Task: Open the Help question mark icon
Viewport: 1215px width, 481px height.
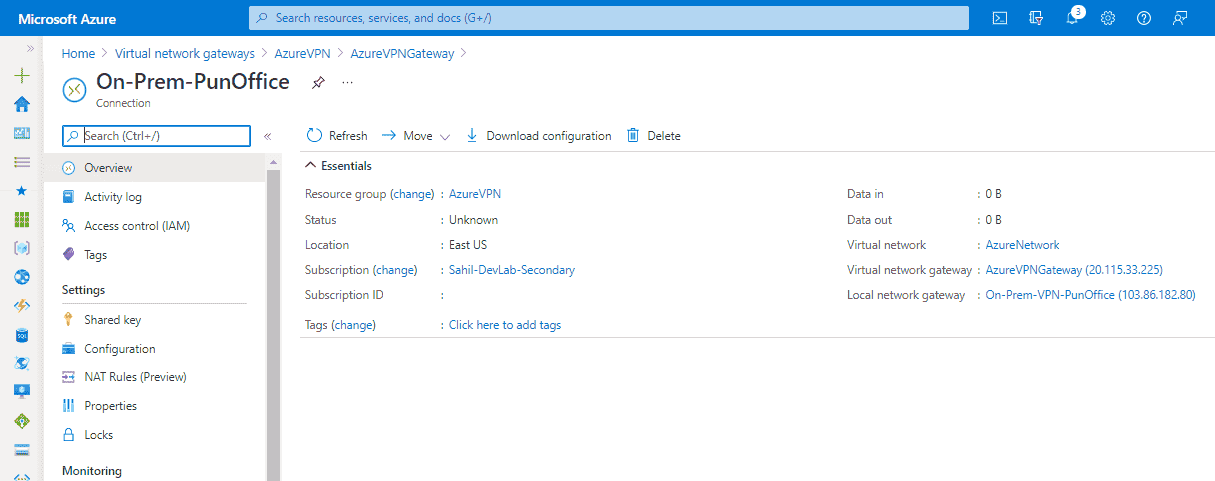Action: point(1144,18)
